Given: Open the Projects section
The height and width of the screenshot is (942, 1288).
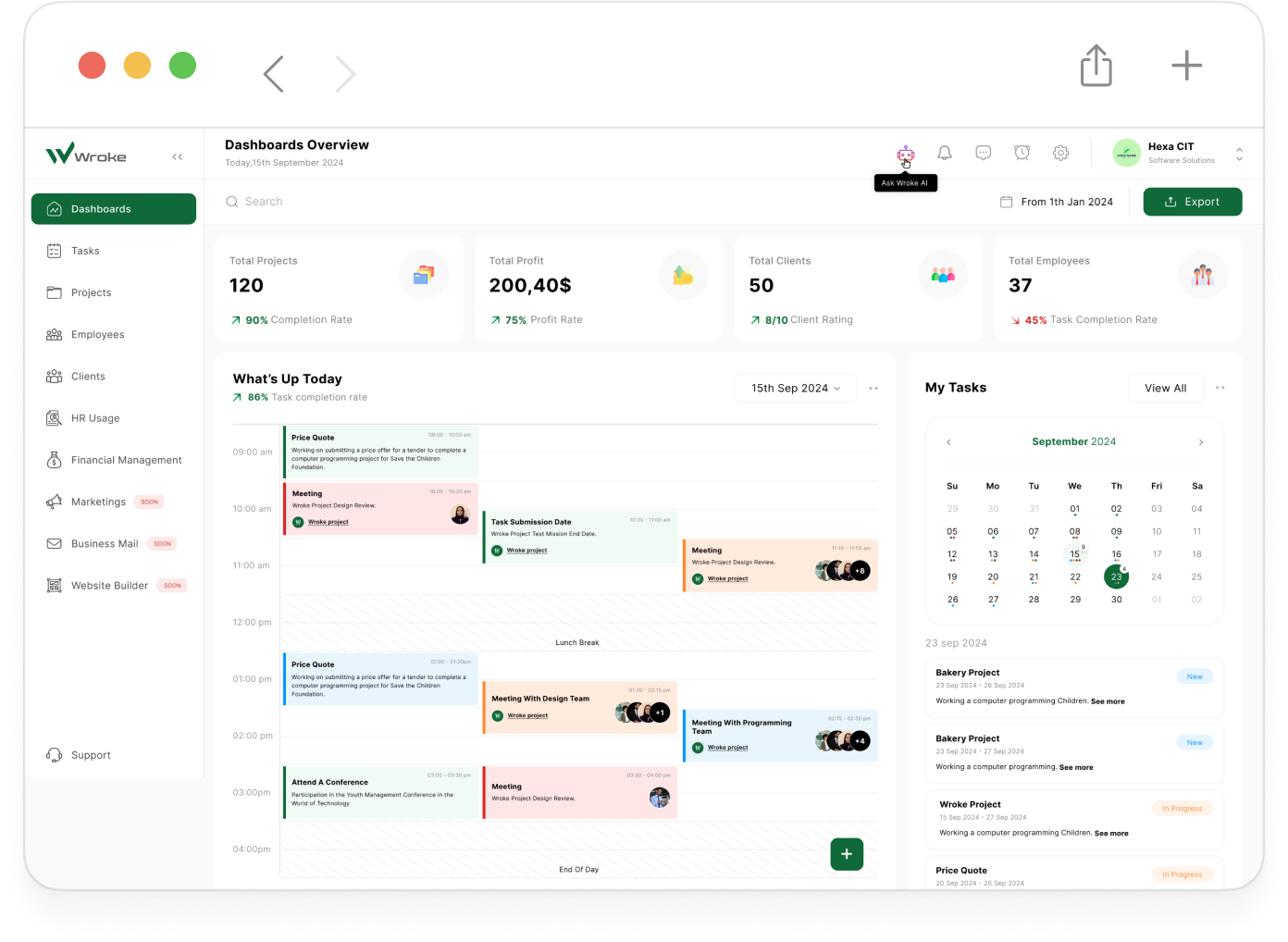Looking at the screenshot, I should (91, 291).
